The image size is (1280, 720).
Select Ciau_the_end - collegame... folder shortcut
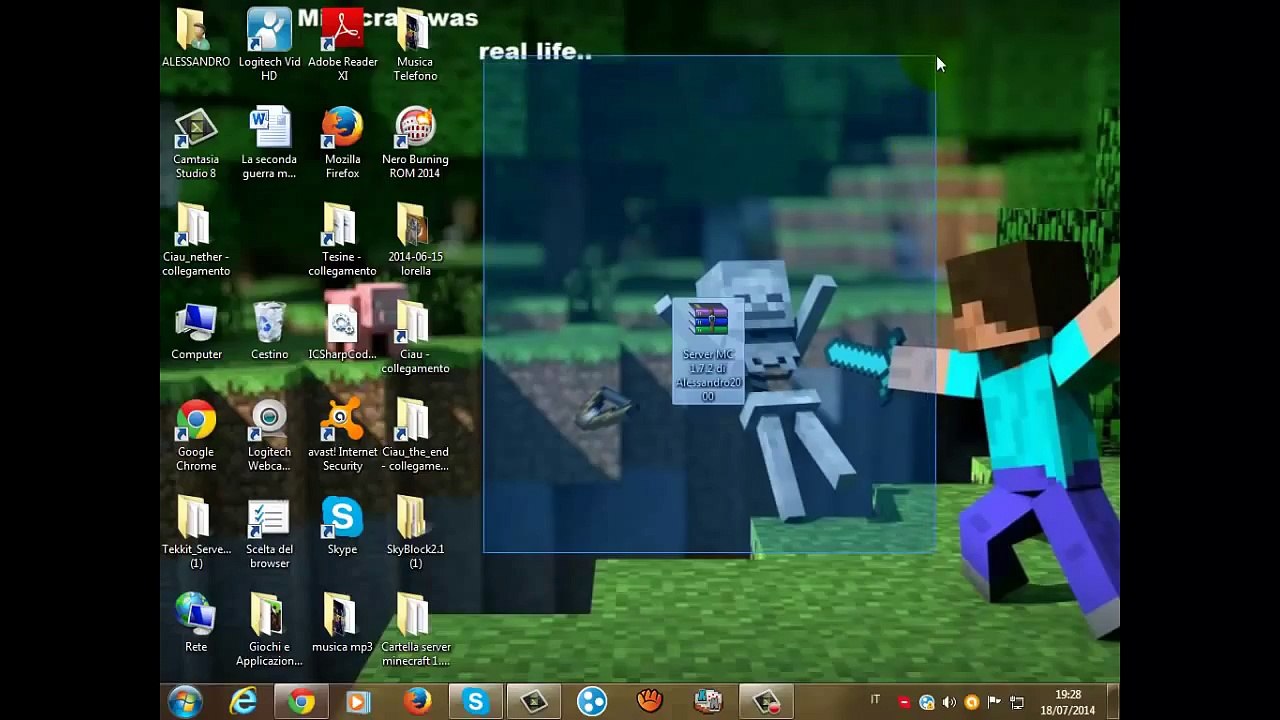click(415, 435)
